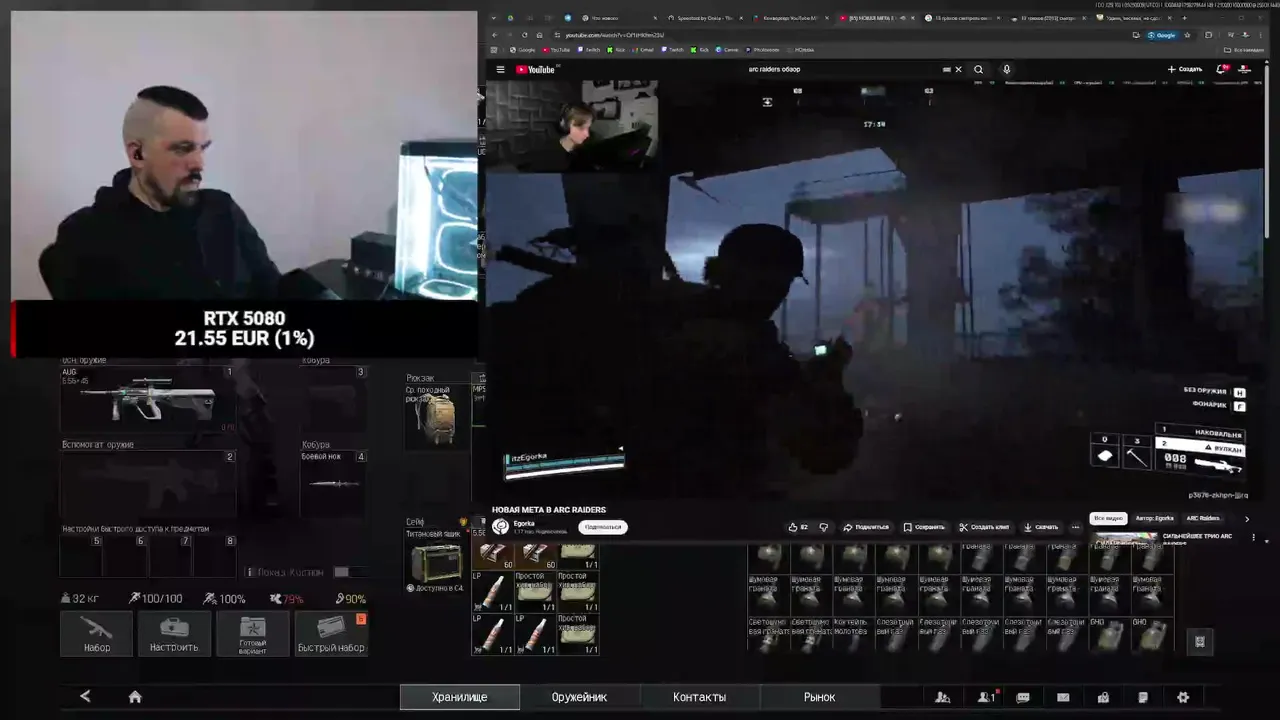This screenshot has height=720, width=1280.
Task: Click the Сохранить save button
Action: pyautogui.click(x=924, y=527)
